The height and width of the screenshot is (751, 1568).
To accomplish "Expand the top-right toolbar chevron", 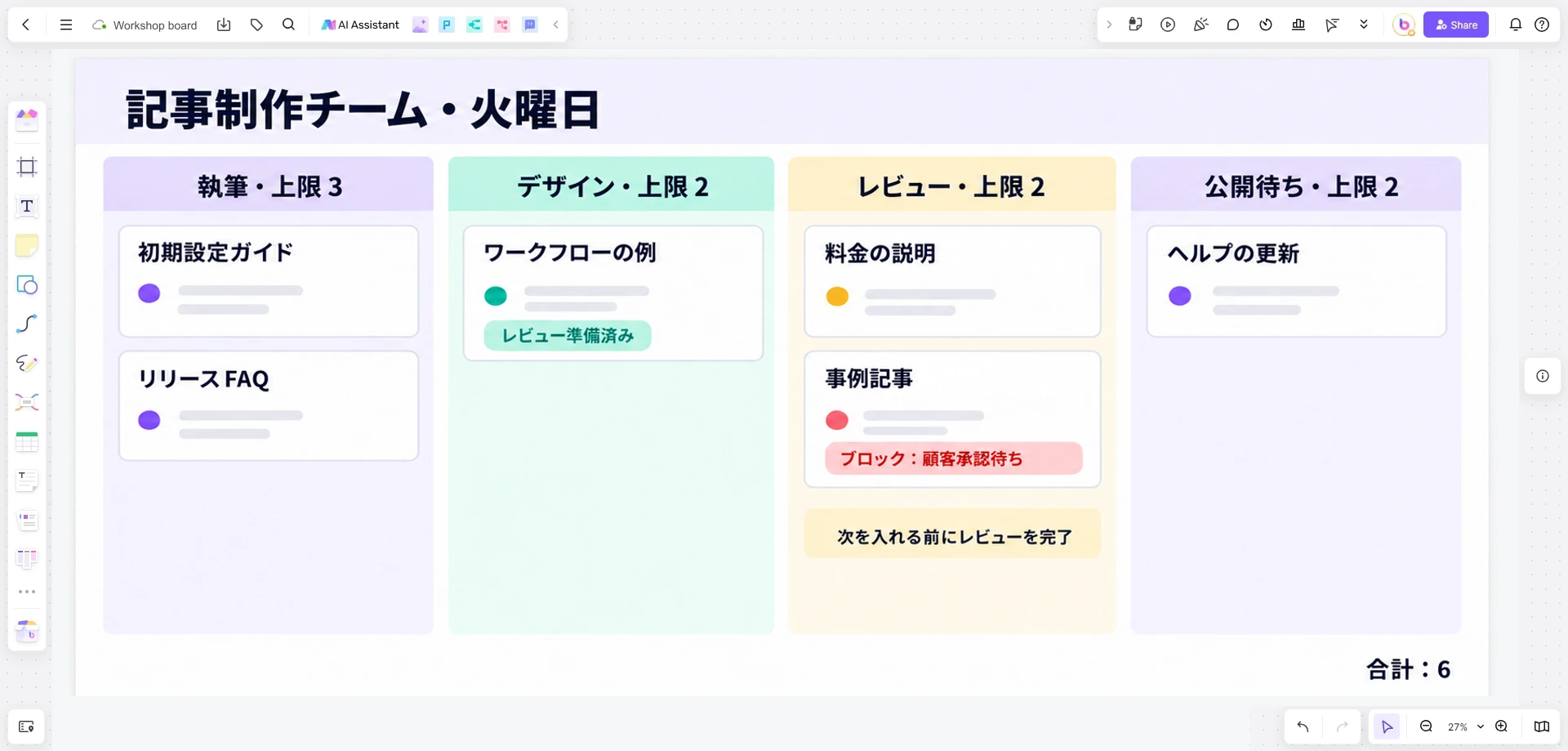I will click(1109, 25).
